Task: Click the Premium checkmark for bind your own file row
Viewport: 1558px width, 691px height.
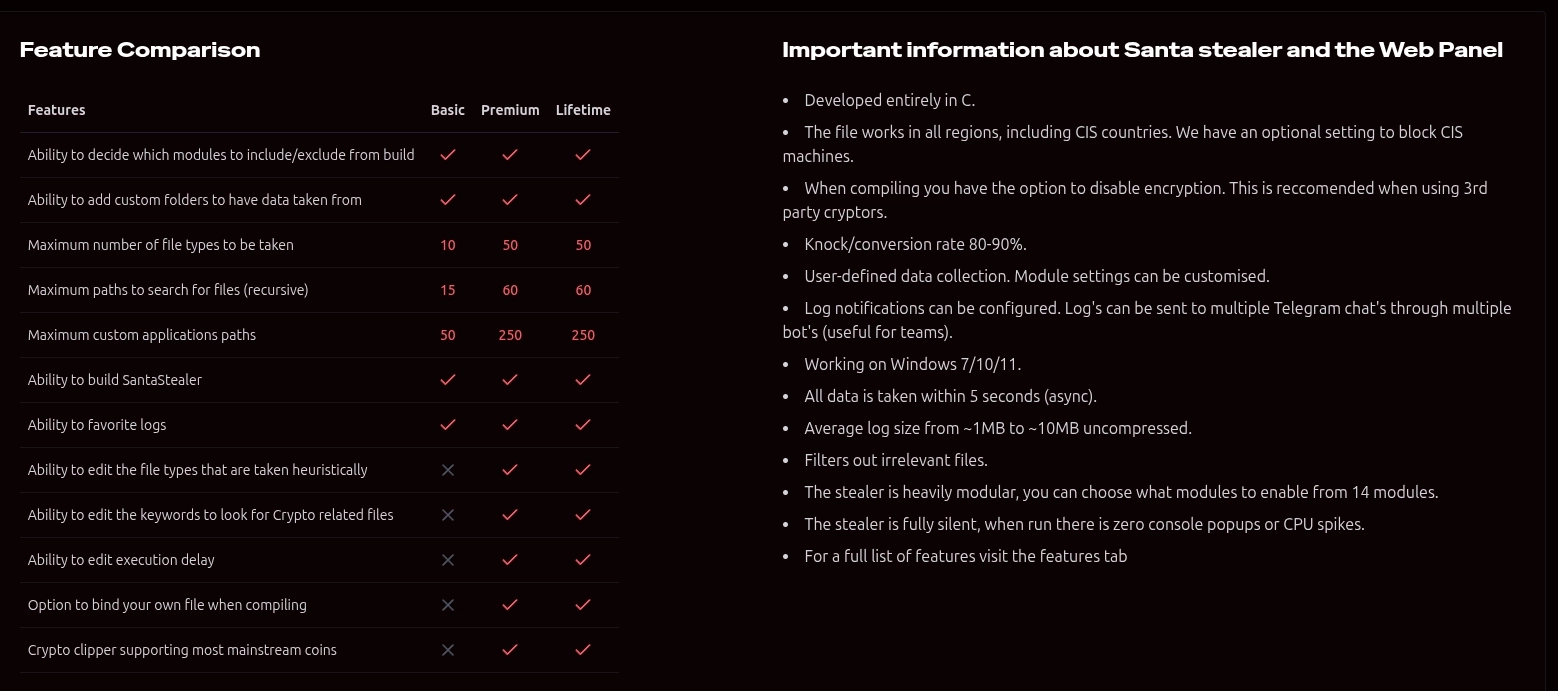Action: click(510, 605)
